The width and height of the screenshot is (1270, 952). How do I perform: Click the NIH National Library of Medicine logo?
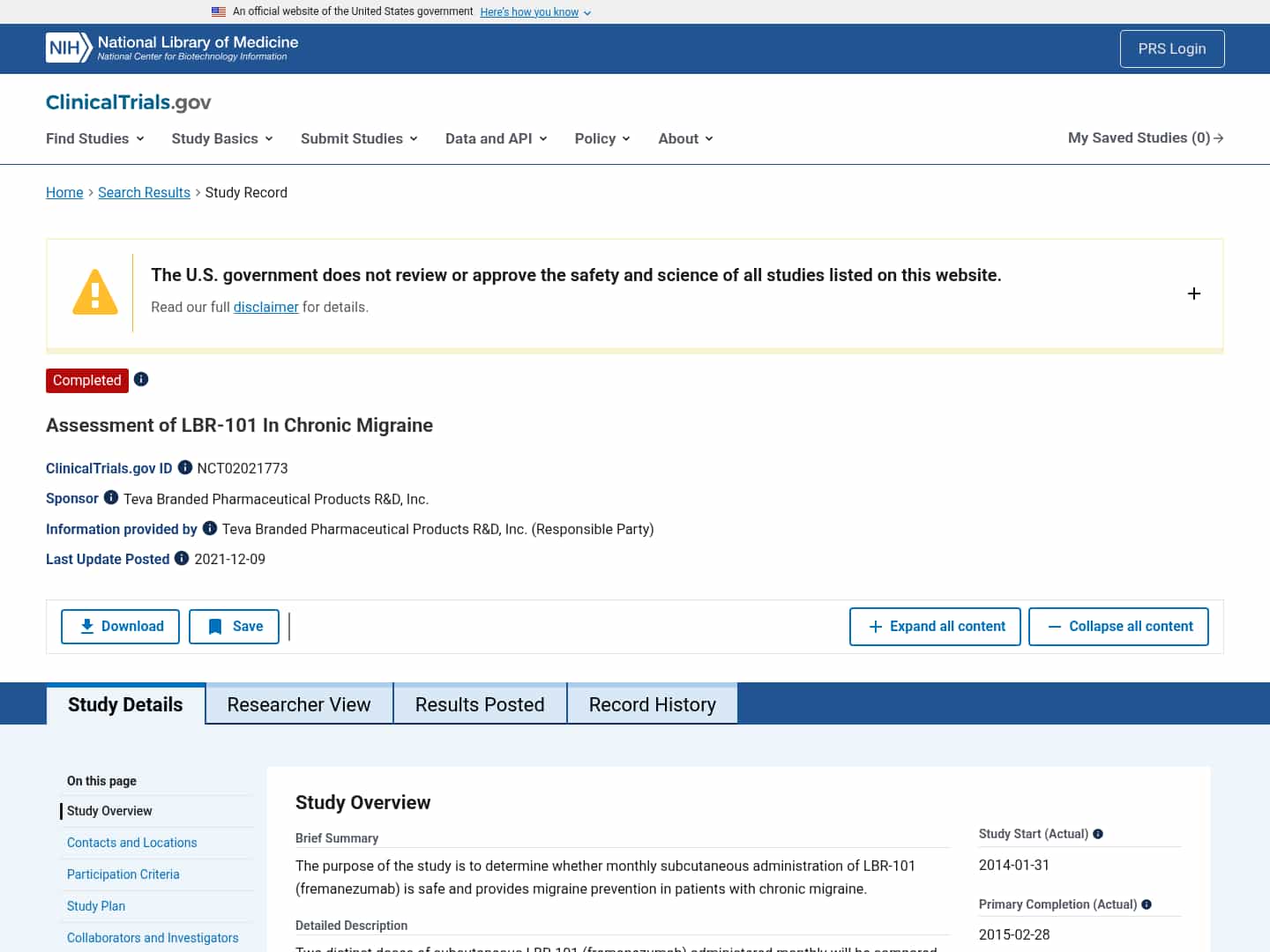pyautogui.click(x=172, y=48)
